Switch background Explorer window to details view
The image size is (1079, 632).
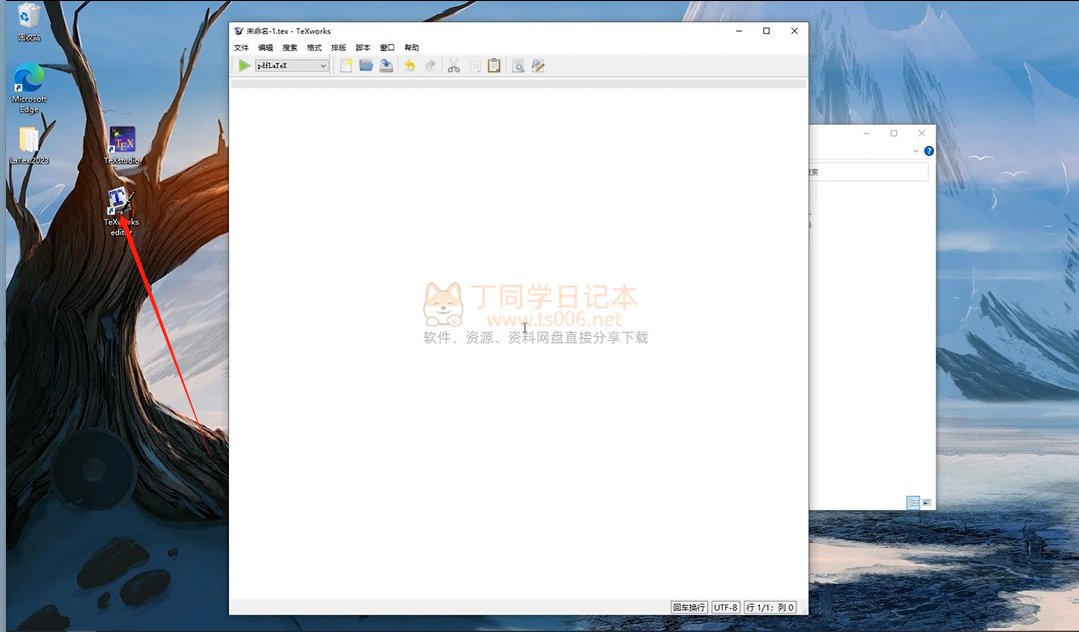pos(913,503)
